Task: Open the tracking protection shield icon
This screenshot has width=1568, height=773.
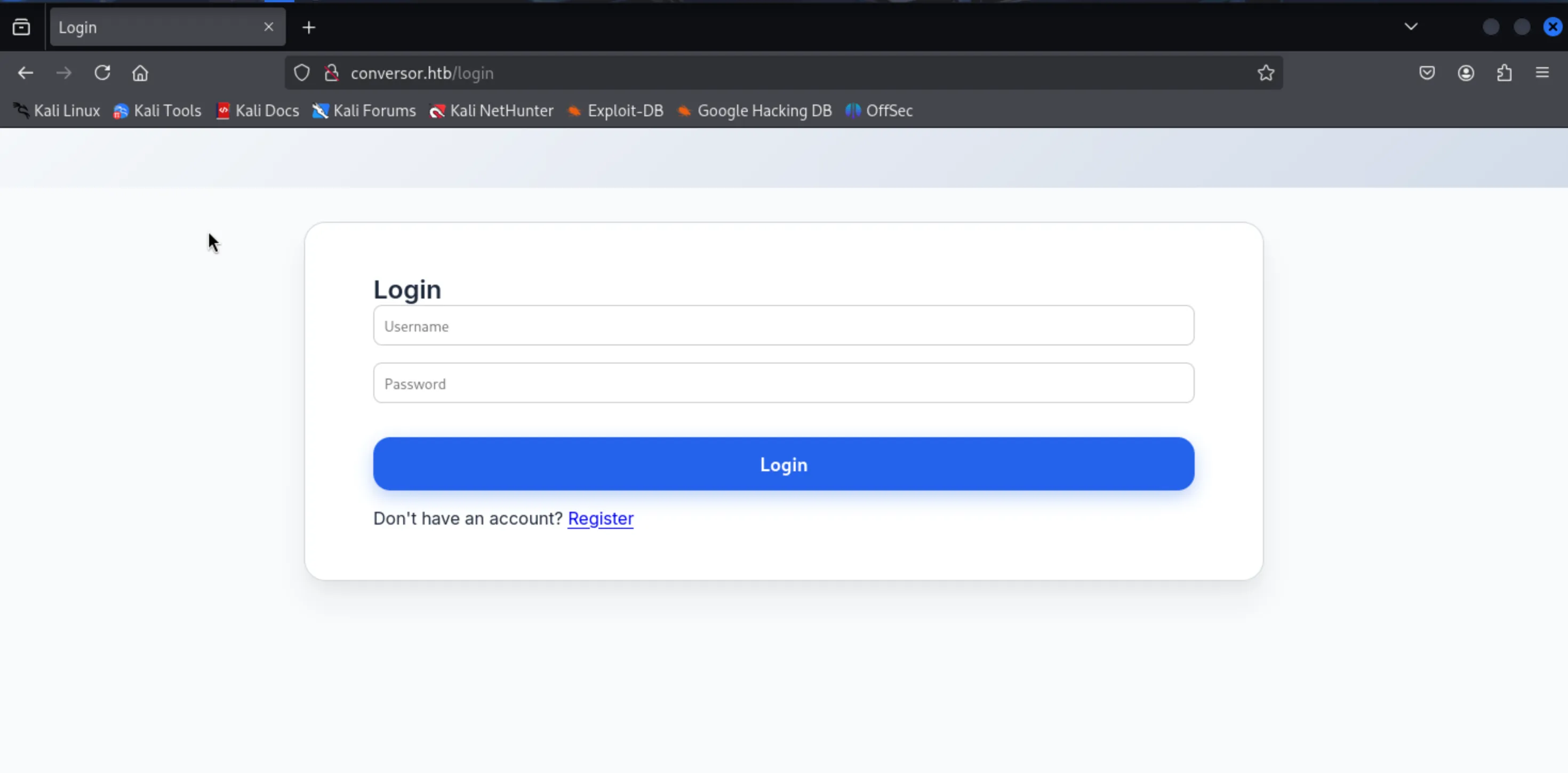Action: point(302,73)
